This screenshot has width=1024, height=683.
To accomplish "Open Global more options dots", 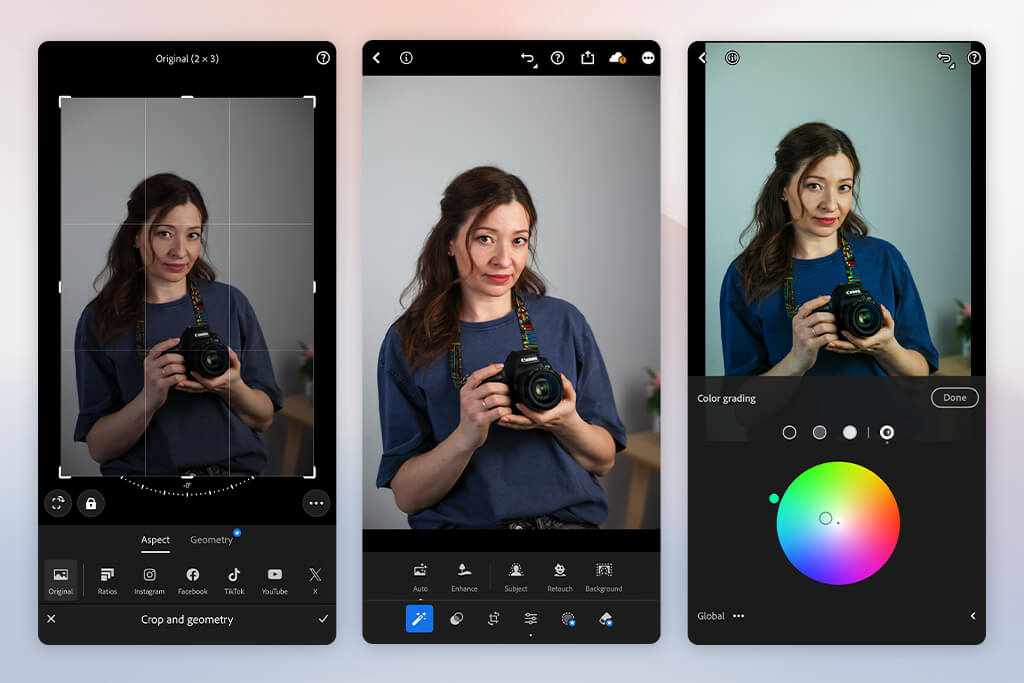I will point(738,616).
